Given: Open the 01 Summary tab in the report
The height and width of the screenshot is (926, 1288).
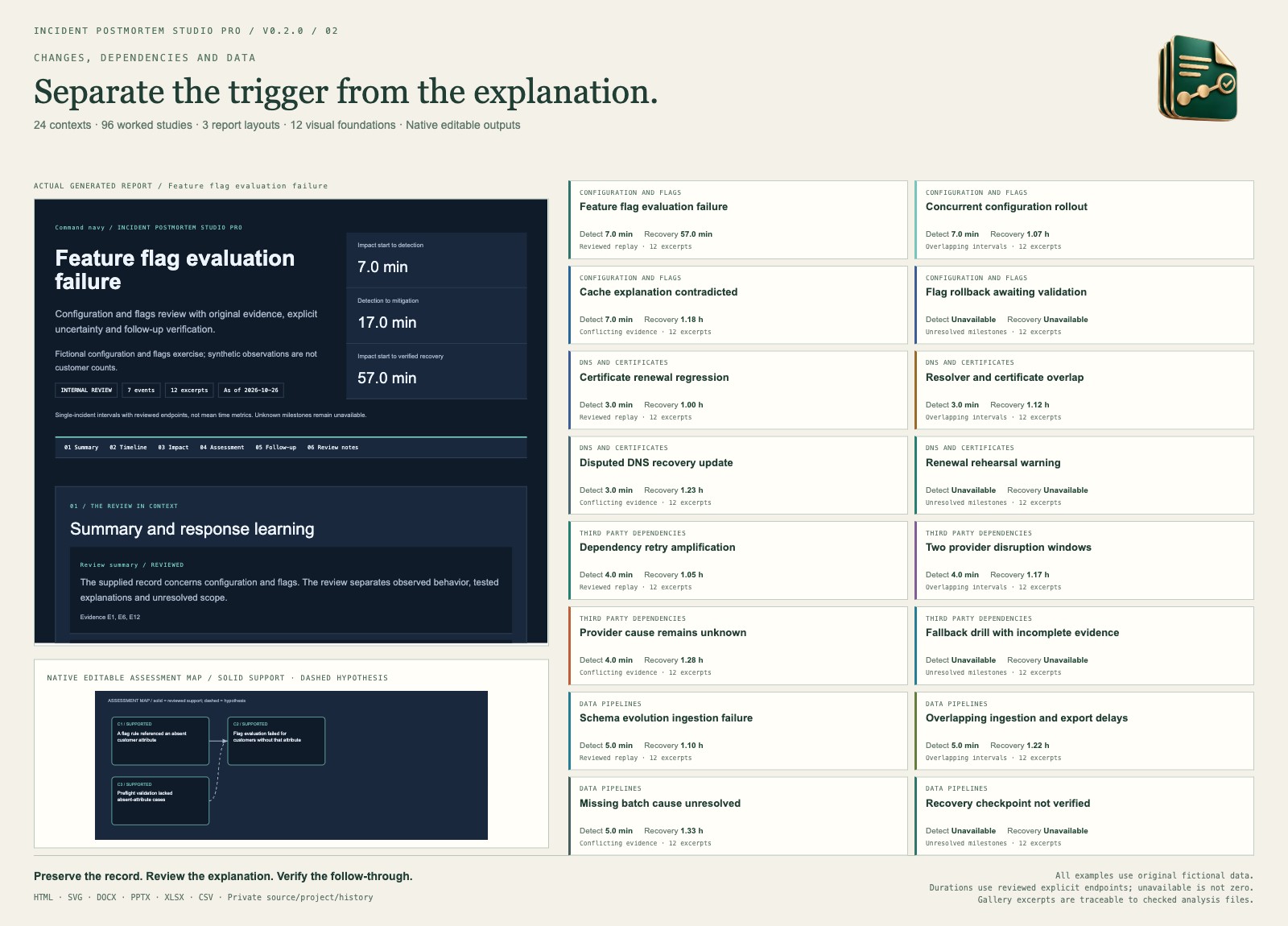Looking at the screenshot, I should (x=81, y=448).
